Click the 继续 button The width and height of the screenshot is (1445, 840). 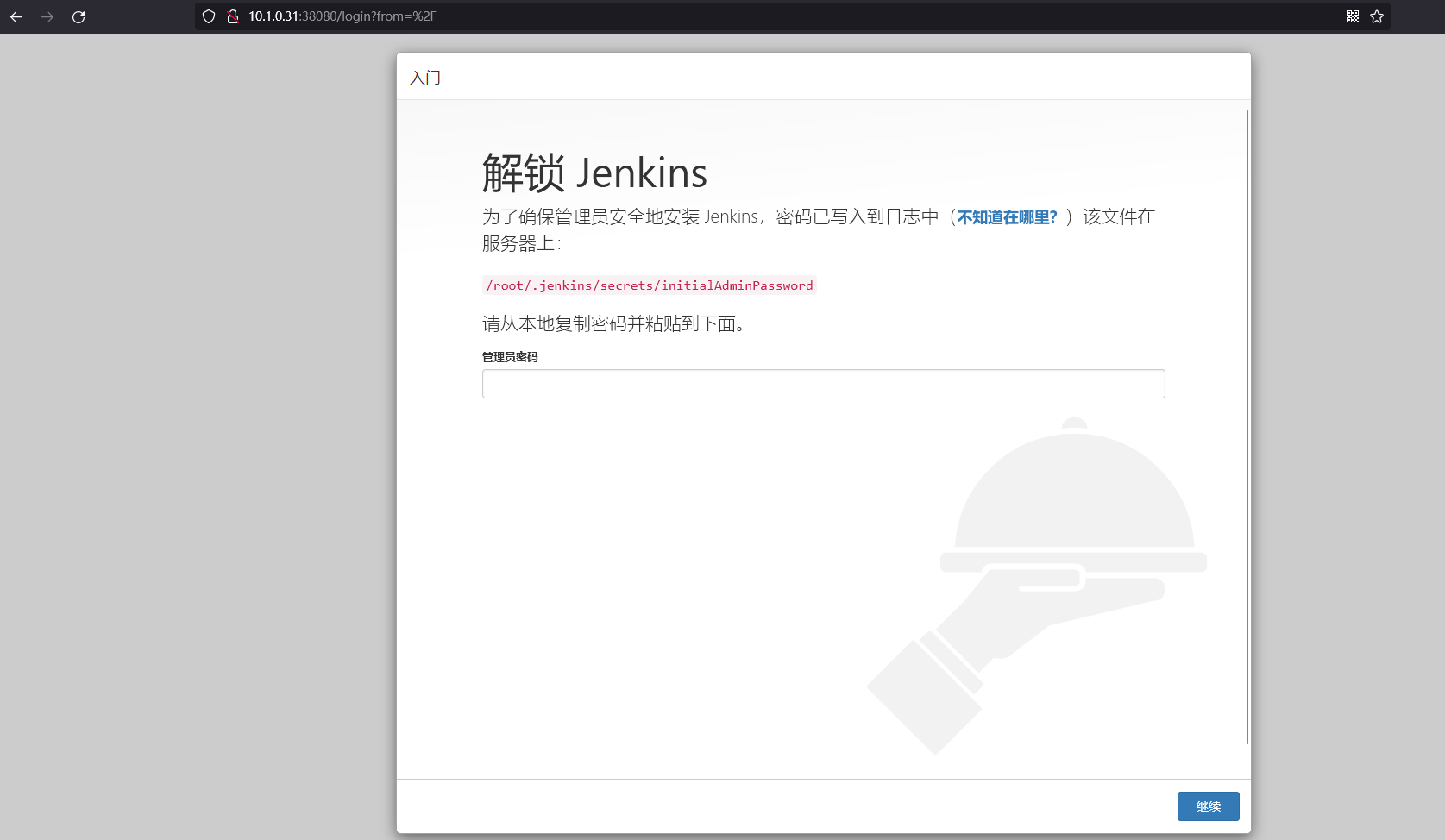pos(1208,806)
